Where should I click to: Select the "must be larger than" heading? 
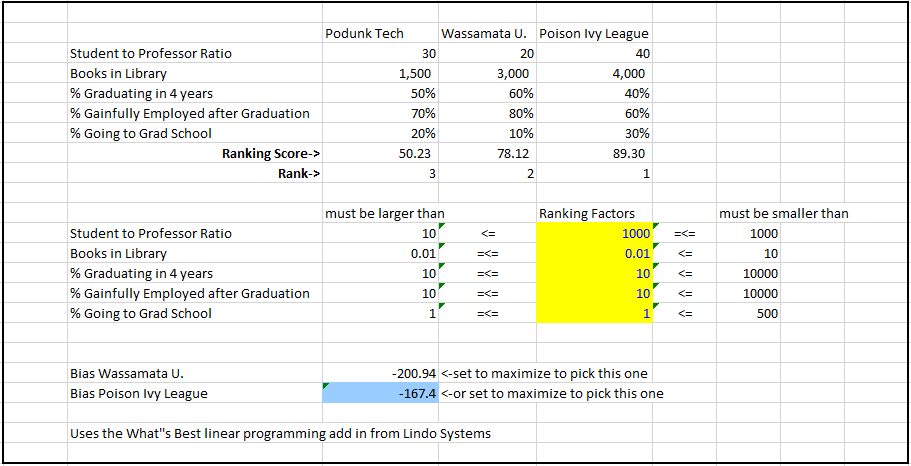(x=385, y=213)
